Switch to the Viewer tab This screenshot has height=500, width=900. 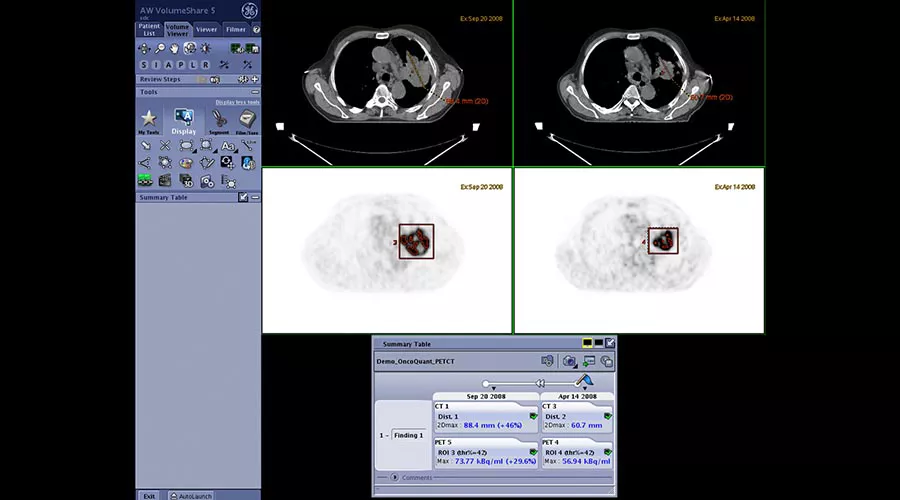click(x=206, y=29)
